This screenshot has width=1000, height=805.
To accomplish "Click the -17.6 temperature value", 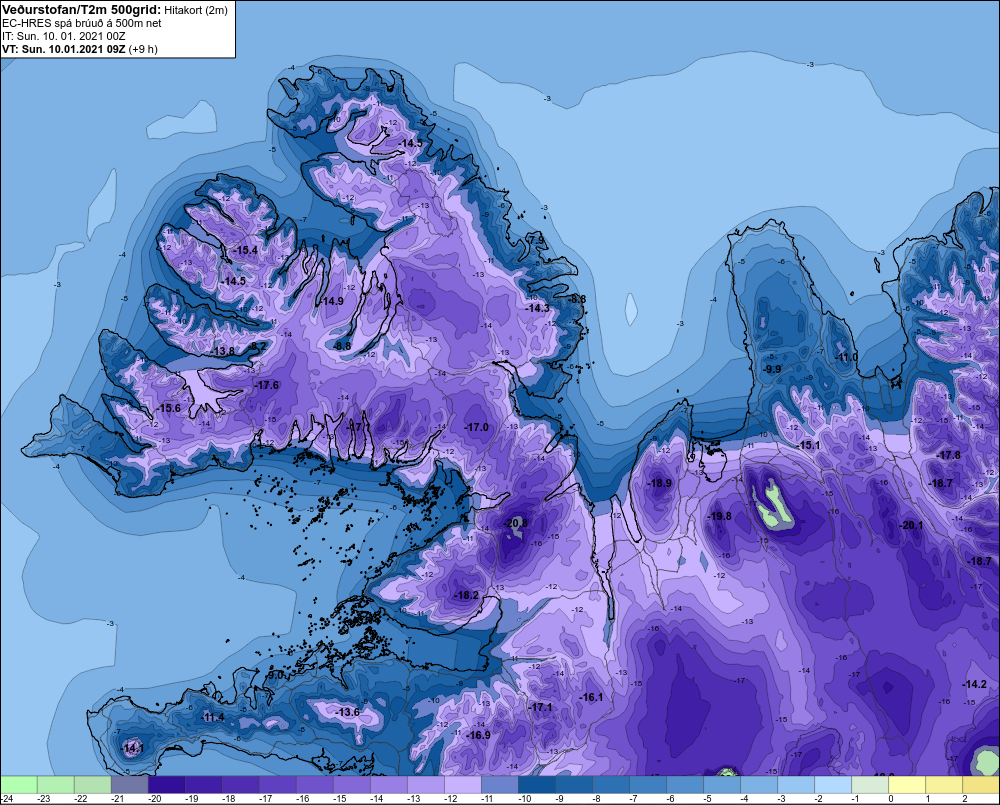I will coord(267,385).
